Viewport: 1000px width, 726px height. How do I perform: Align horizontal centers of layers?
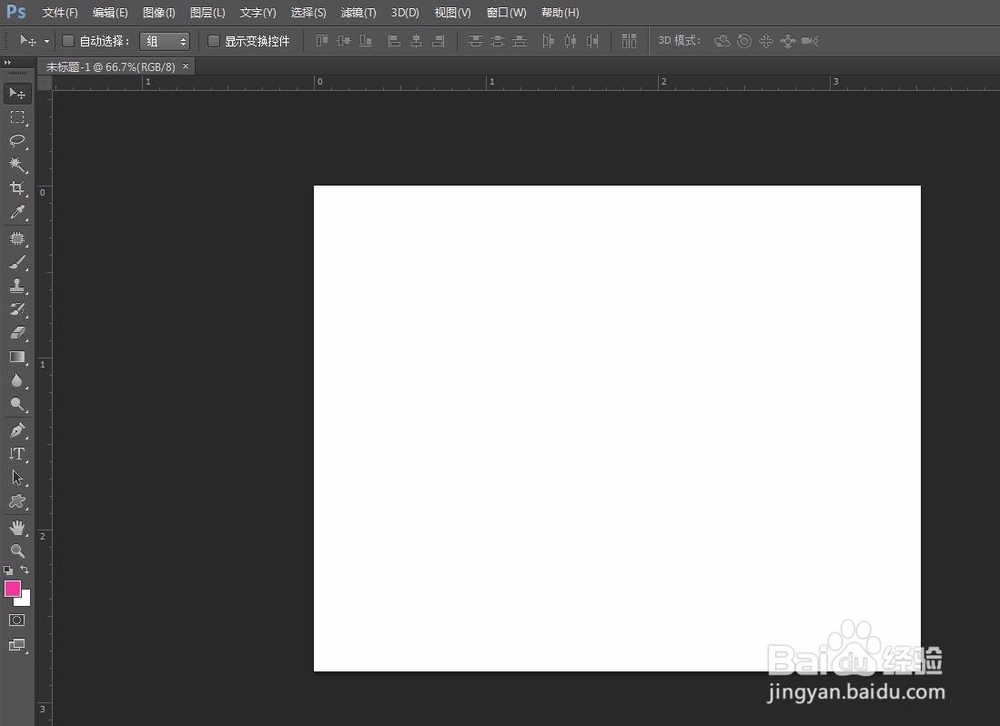coord(416,41)
